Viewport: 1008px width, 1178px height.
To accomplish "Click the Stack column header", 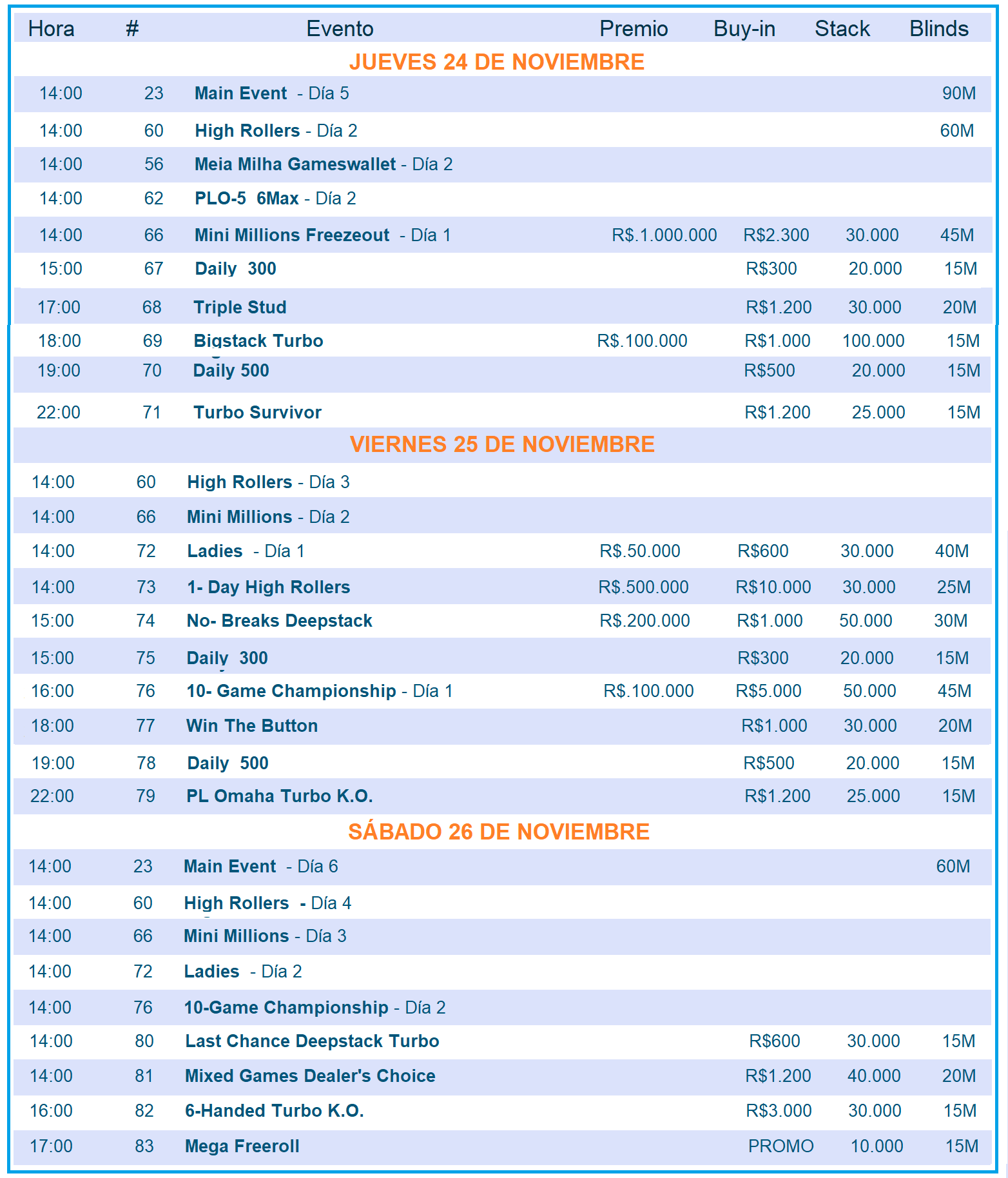I will click(x=842, y=29).
